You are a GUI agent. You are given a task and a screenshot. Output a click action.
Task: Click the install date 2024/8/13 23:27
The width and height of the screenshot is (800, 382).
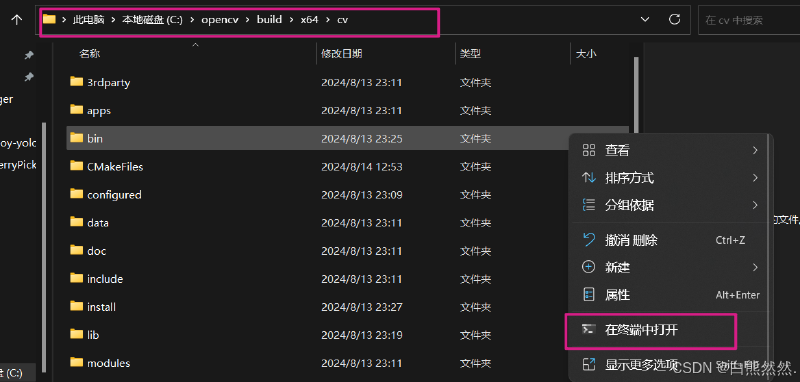pos(362,307)
